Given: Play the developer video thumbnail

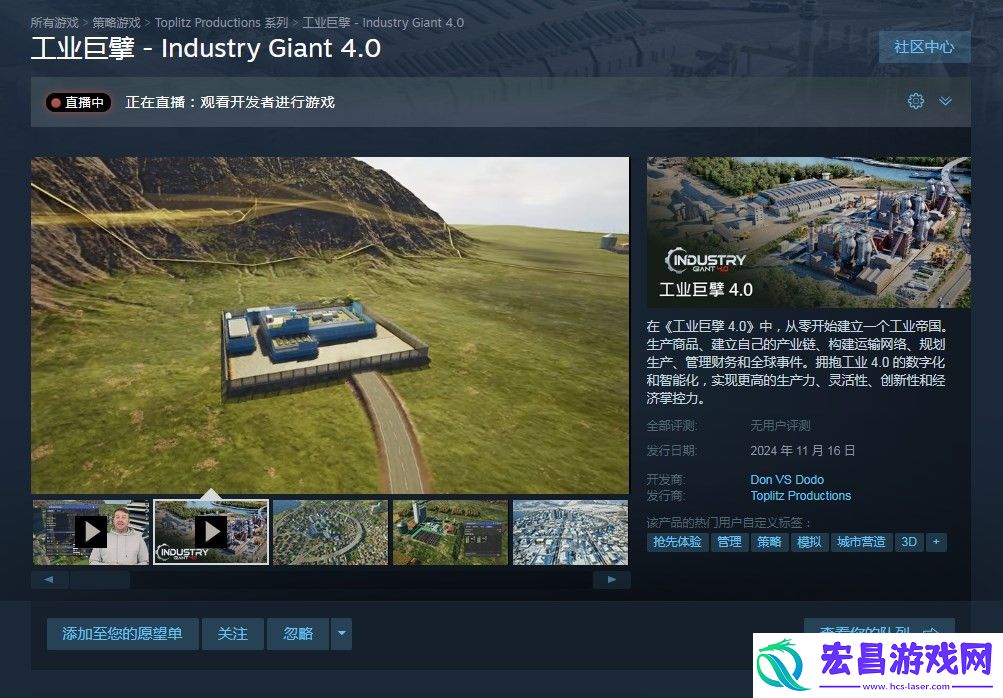Looking at the screenshot, I should [x=91, y=532].
